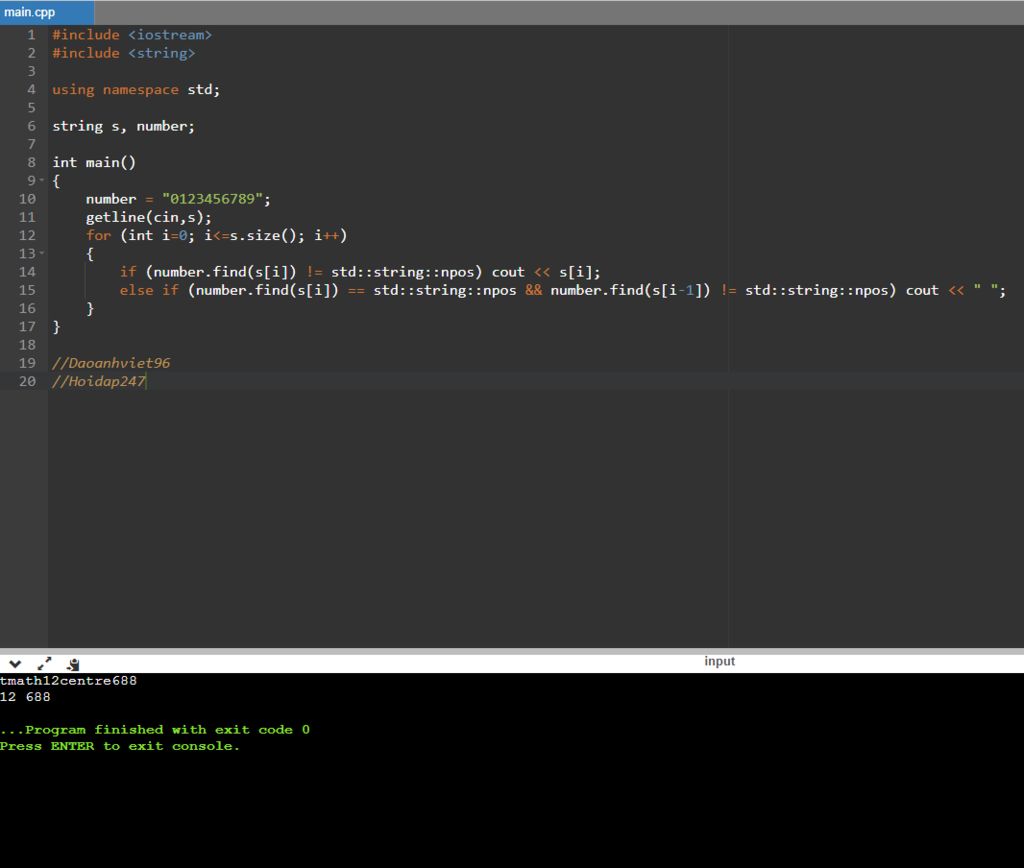The width and height of the screenshot is (1024, 868).
Task: Fold the main function at line 9
Action: tap(42, 180)
